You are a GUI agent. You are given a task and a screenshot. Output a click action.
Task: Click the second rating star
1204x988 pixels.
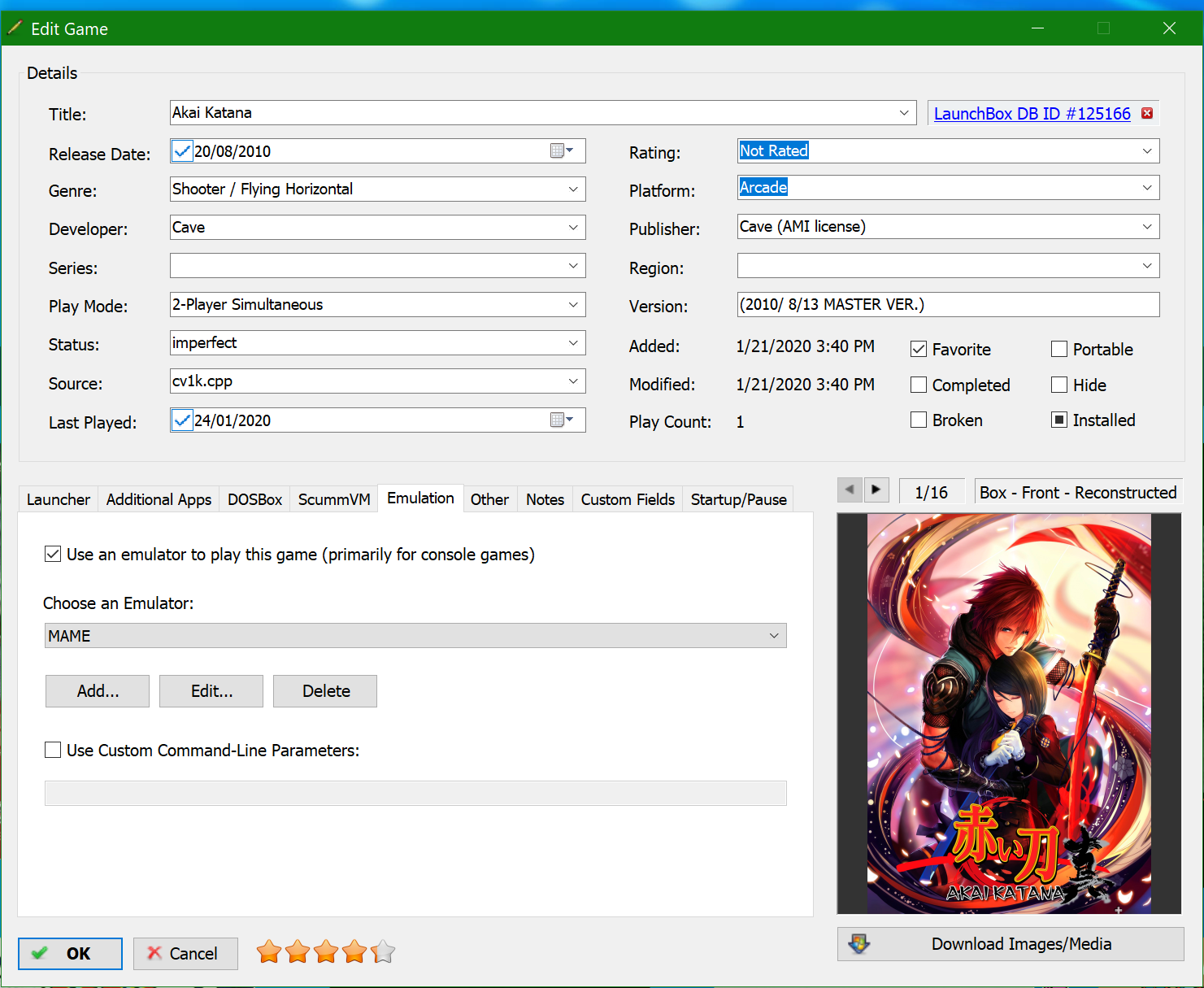(x=298, y=951)
